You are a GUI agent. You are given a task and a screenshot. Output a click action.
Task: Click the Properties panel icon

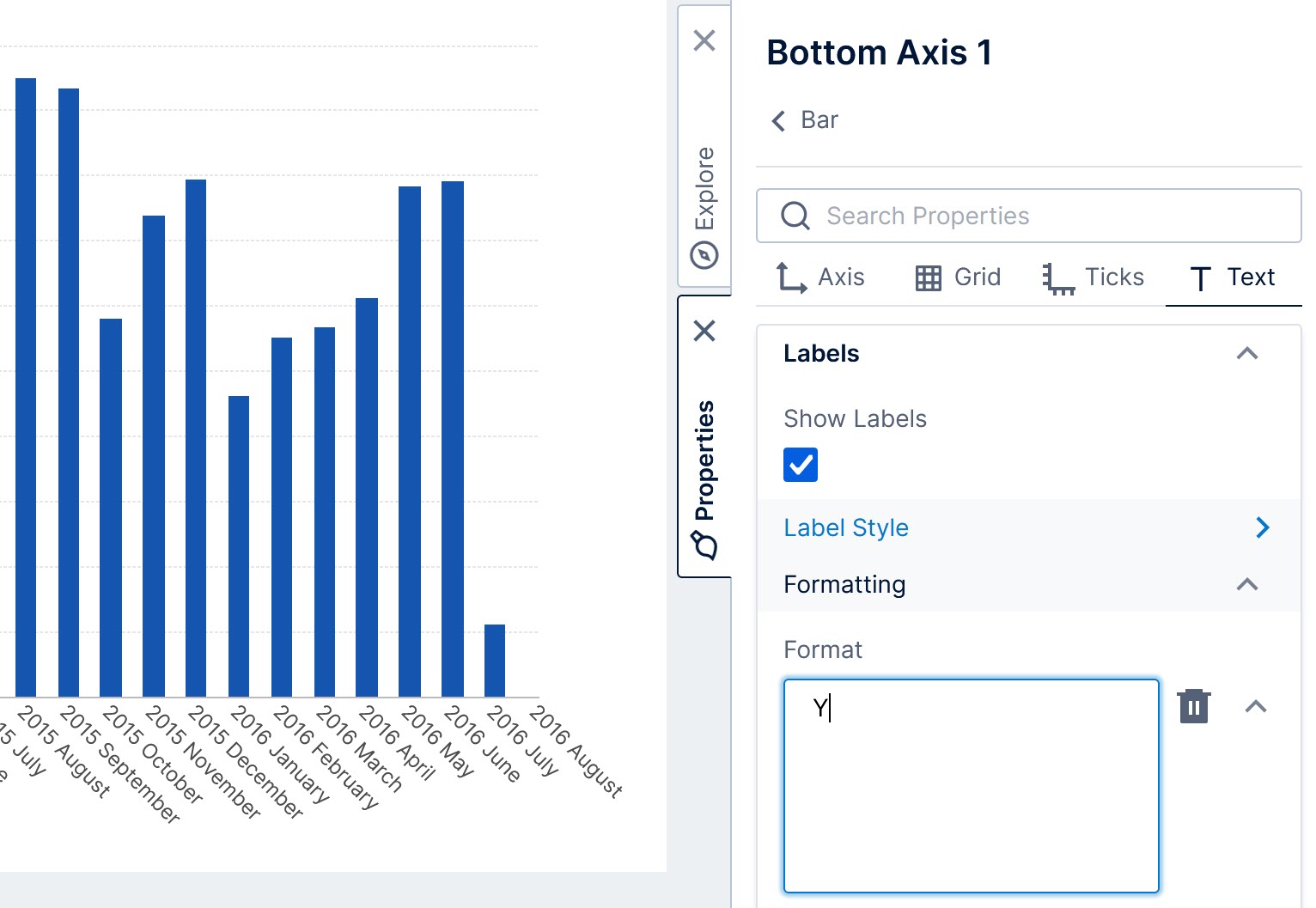point(704,544)
